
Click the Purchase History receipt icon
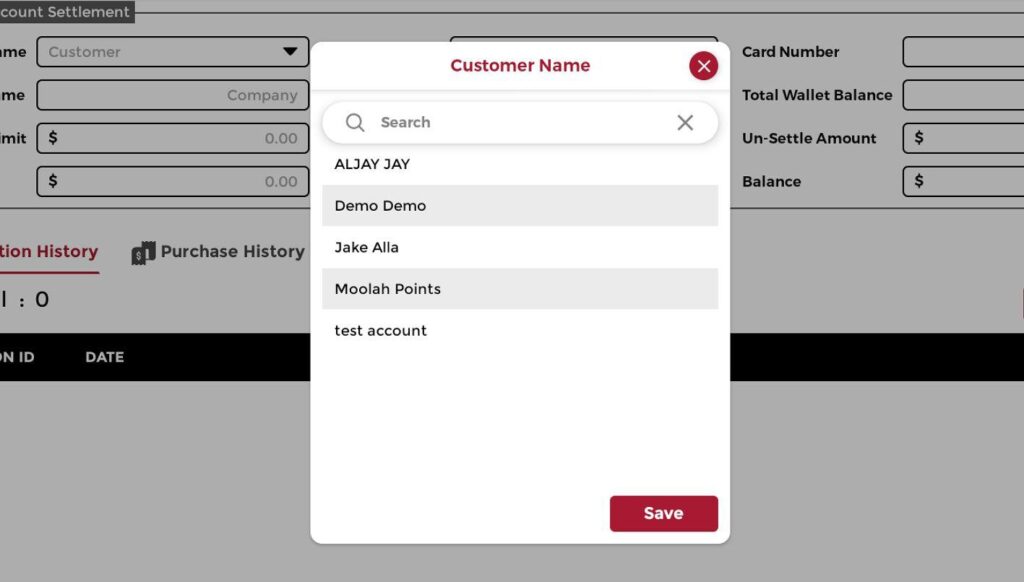tap(144, 253)
